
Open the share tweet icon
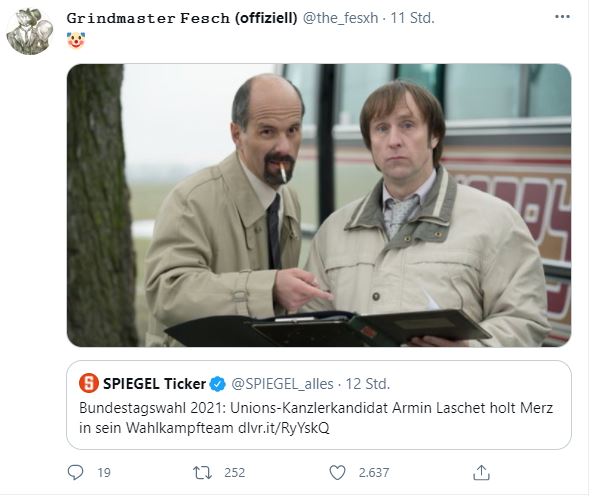(x=482, y=471)
